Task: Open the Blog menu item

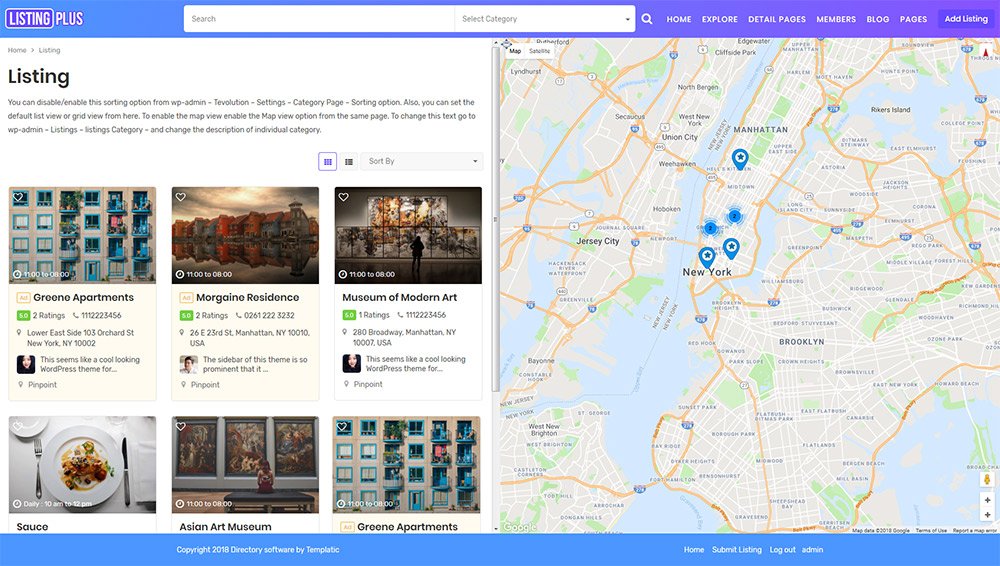Action: (x=878, y=19)
